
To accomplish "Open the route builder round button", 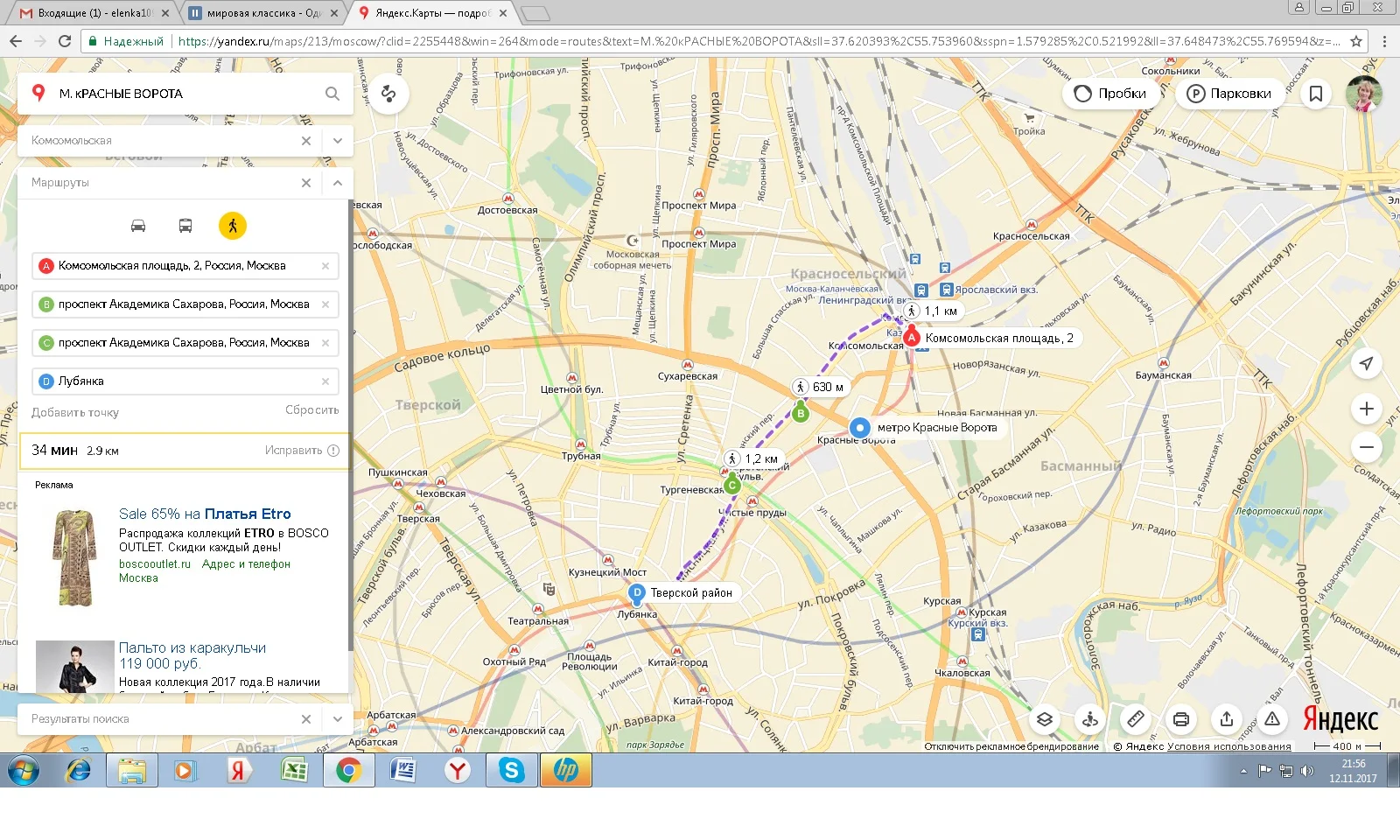I will [388, 94].
